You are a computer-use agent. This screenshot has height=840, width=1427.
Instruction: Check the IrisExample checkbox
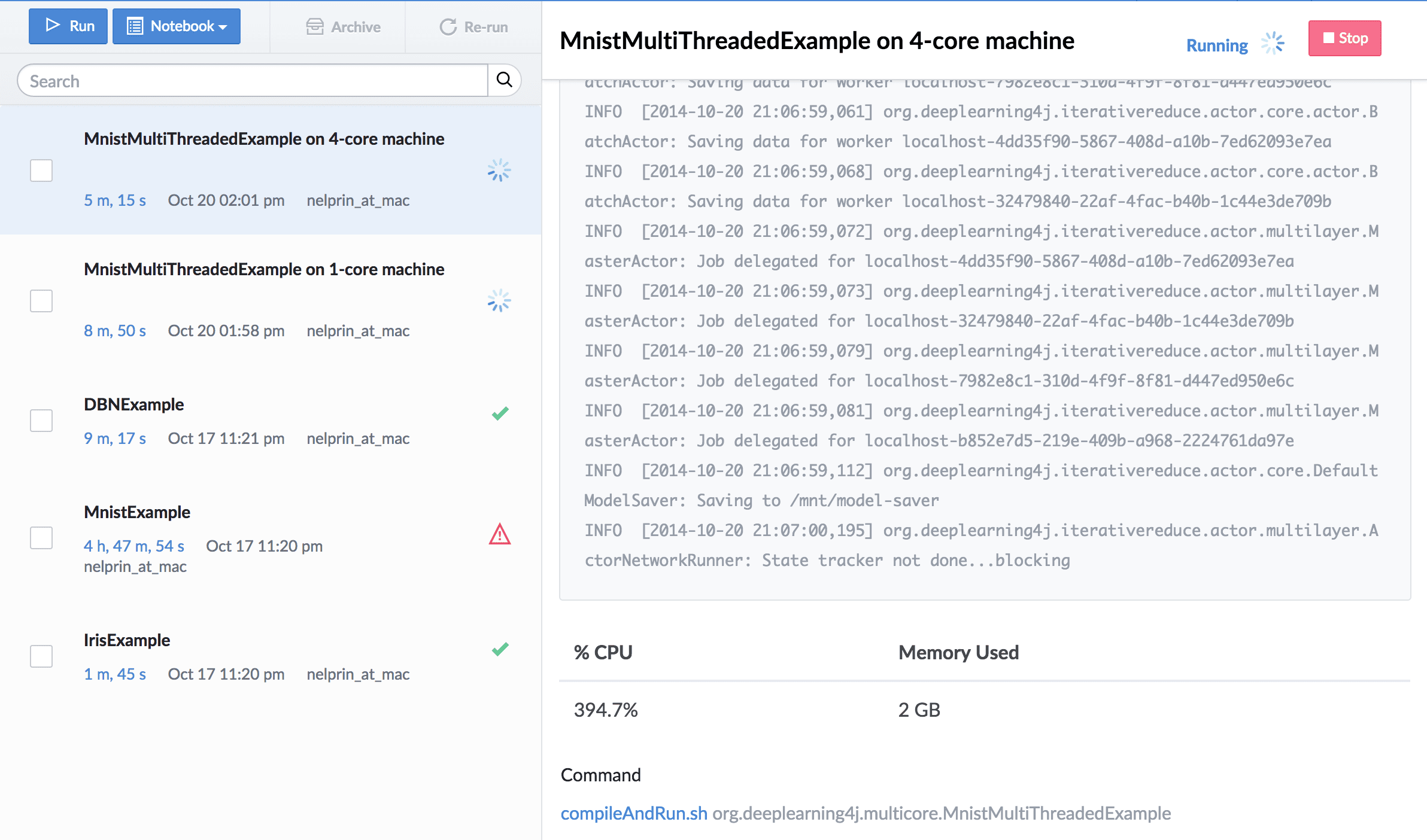[41, 656]
